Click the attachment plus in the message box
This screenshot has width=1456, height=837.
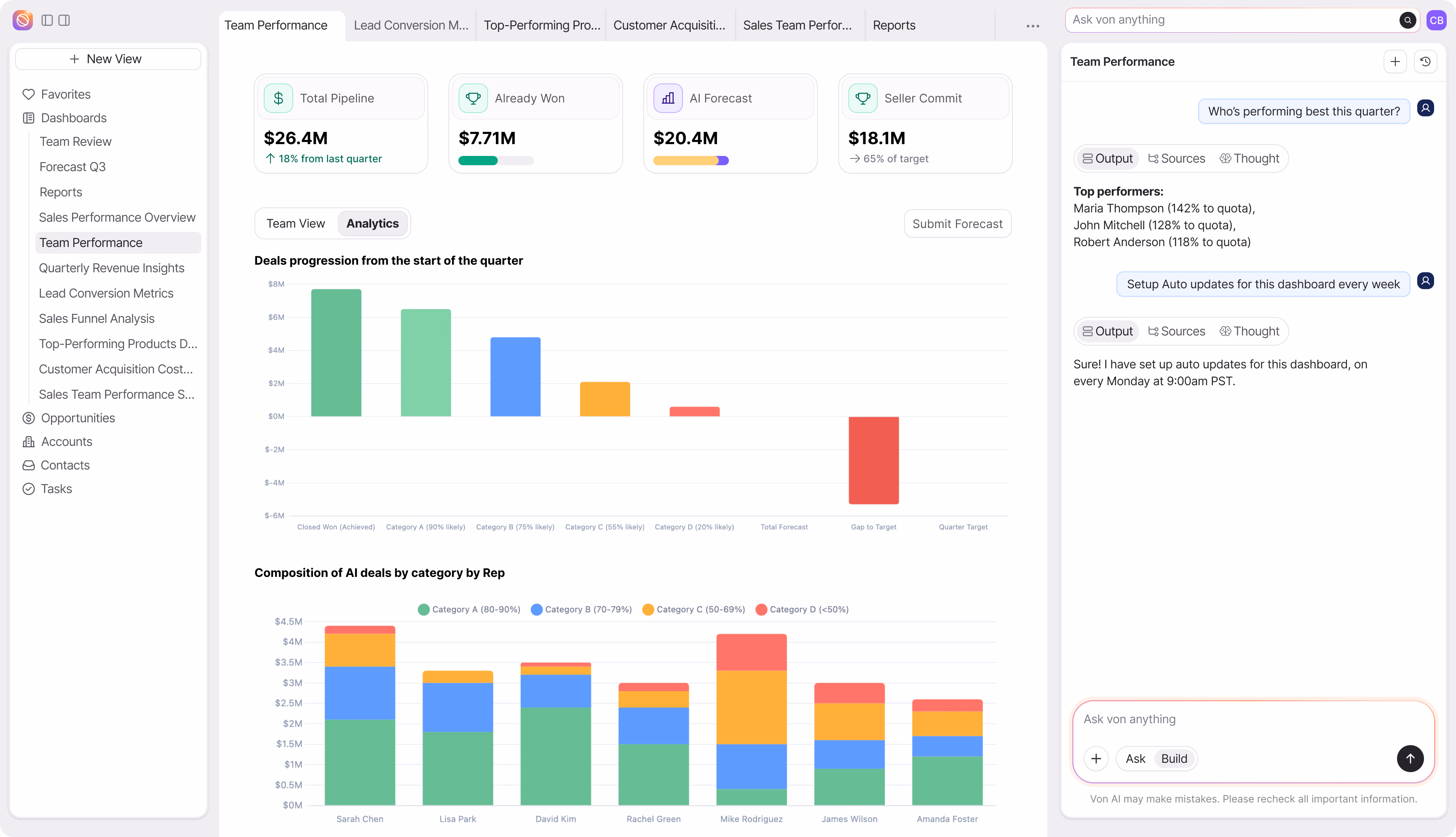point(1096,758)
